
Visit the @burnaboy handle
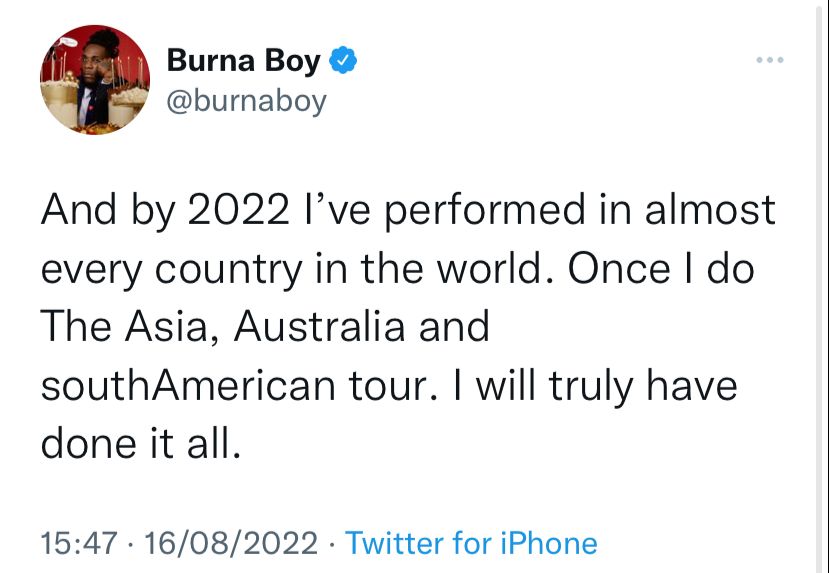pyautogui.click(x=247, y=100)
